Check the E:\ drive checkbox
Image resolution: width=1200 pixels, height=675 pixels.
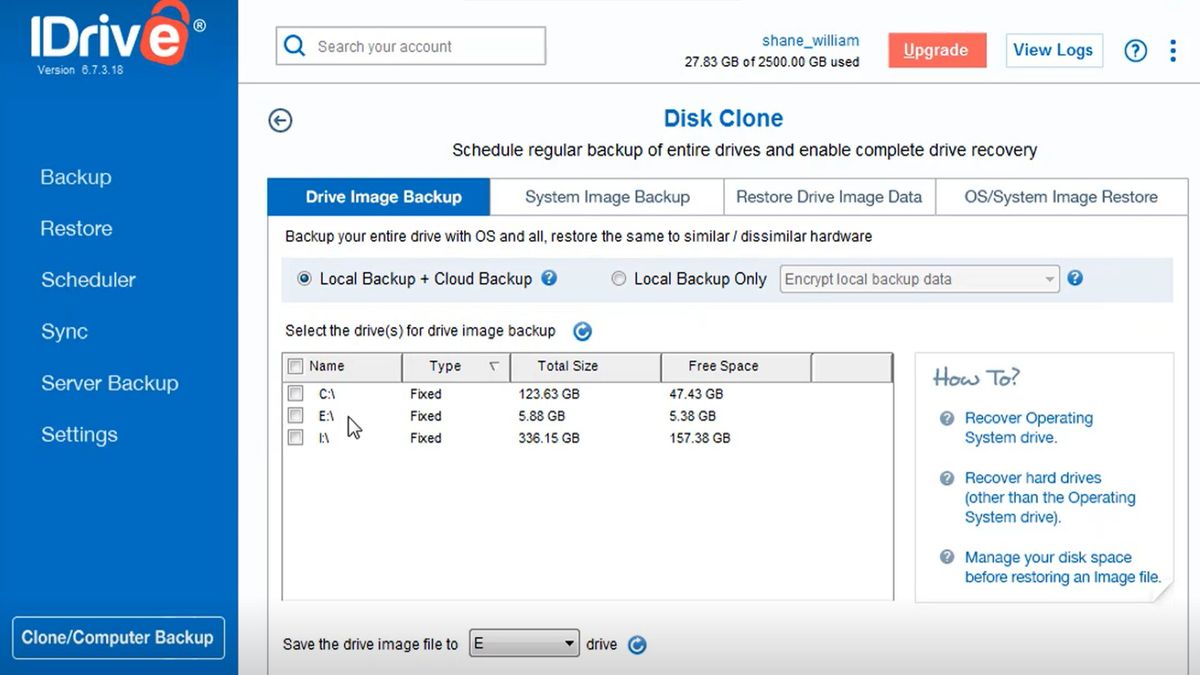[x=295, y=415]
